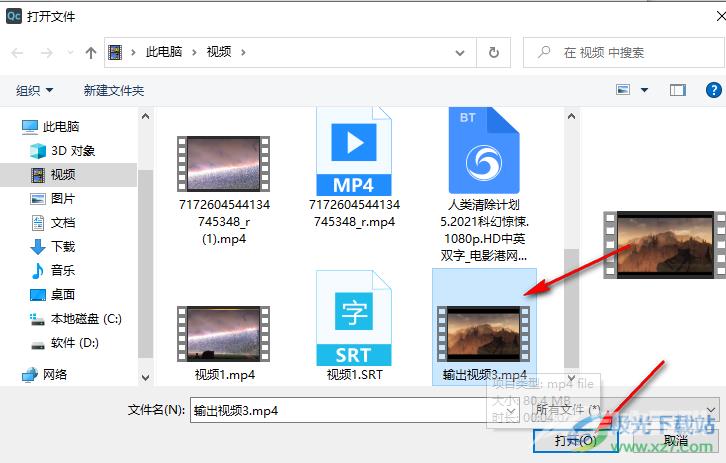Open 音乐 folder in sidebar

[x=52, y=270]
